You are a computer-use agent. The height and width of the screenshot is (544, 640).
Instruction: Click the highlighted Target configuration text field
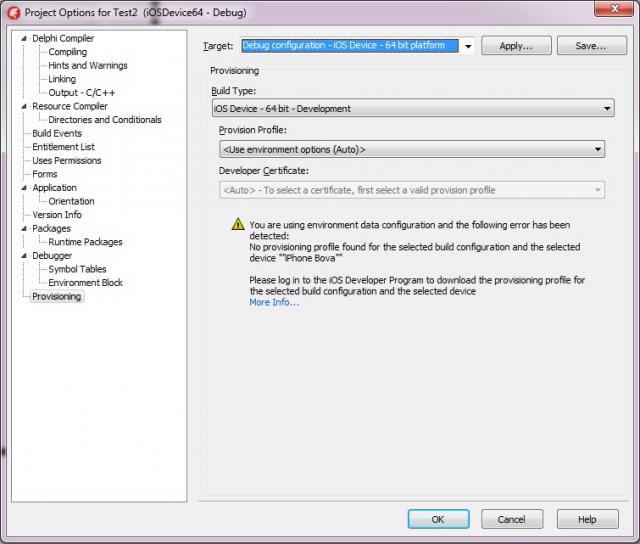pyautogui.click(x=350, y=45)
